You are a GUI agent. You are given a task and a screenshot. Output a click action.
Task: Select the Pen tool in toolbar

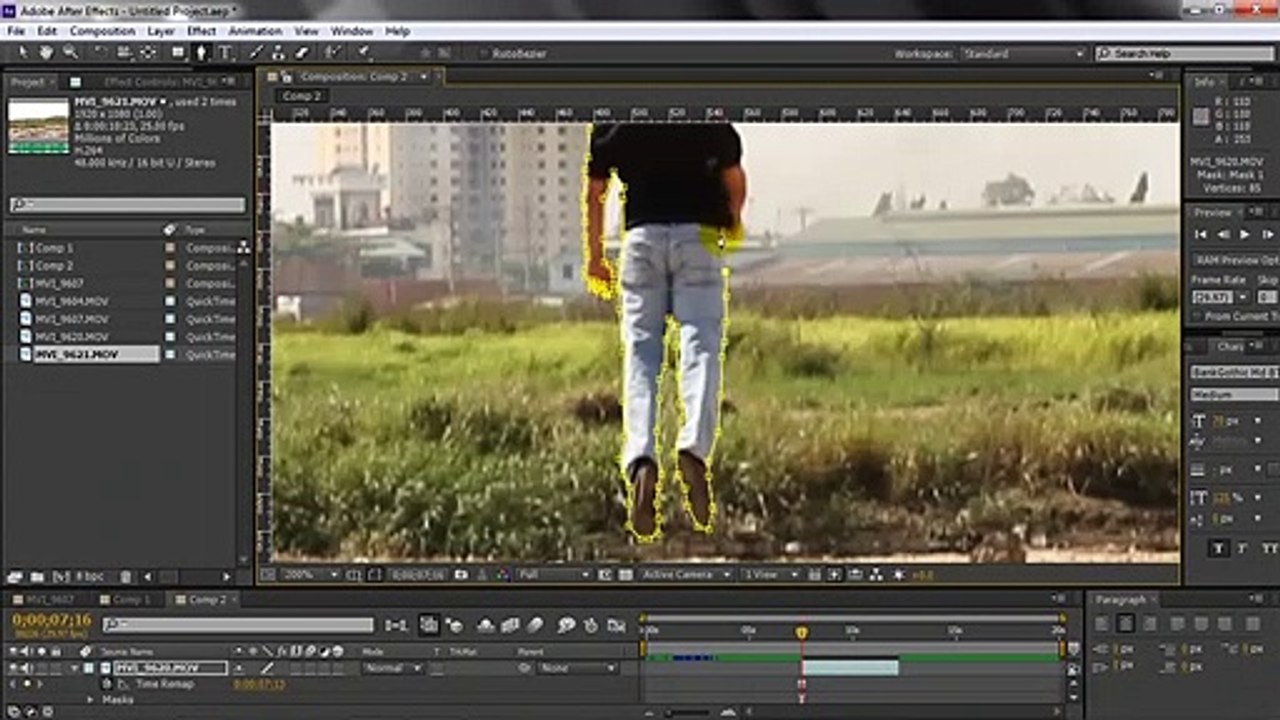click(x=201, y=52)
